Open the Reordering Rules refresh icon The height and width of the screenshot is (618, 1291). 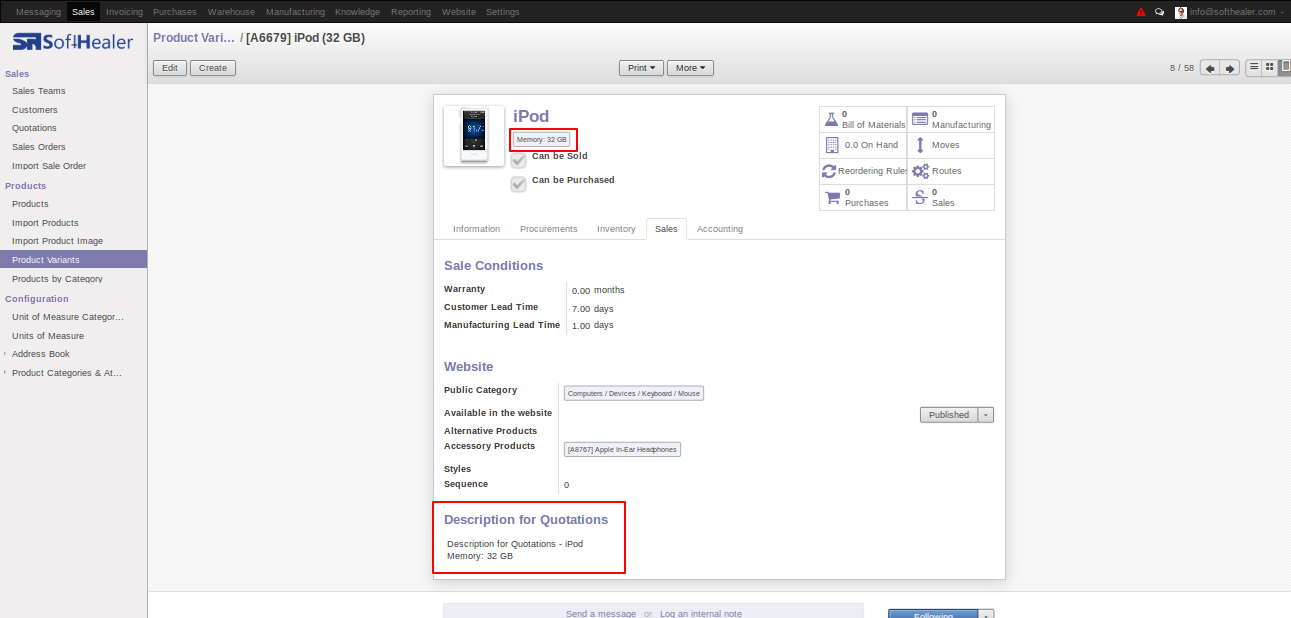click(x=829, y=171)
